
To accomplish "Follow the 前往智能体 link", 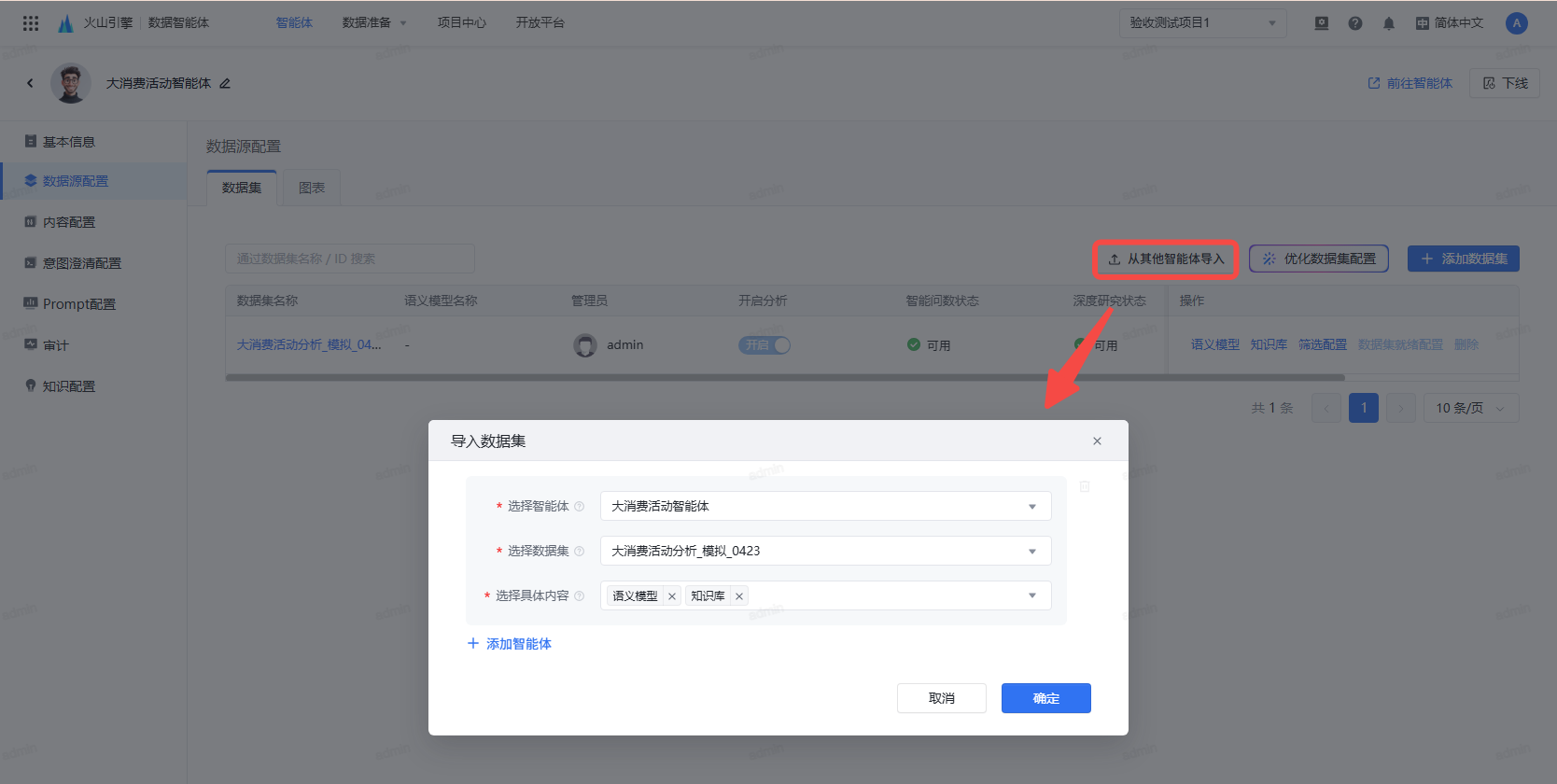I will (1410, 83).
